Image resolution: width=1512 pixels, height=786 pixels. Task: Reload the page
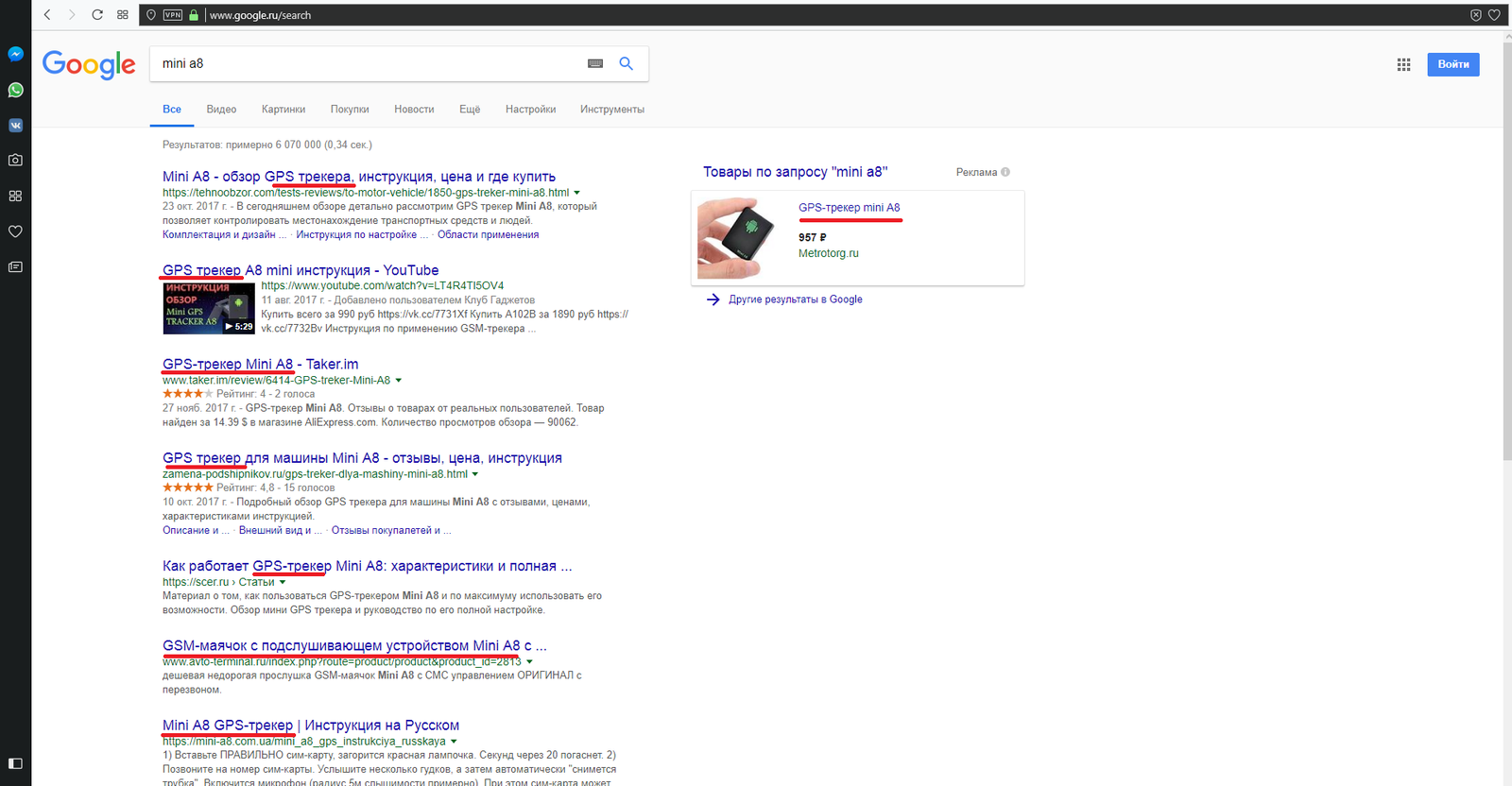click(x=97, y=15)
